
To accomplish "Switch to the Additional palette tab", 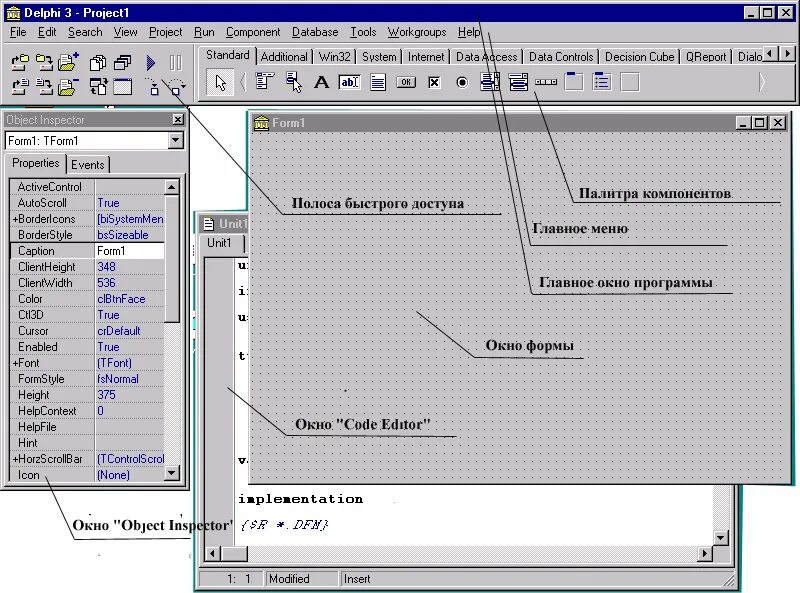I will [284, 57].
